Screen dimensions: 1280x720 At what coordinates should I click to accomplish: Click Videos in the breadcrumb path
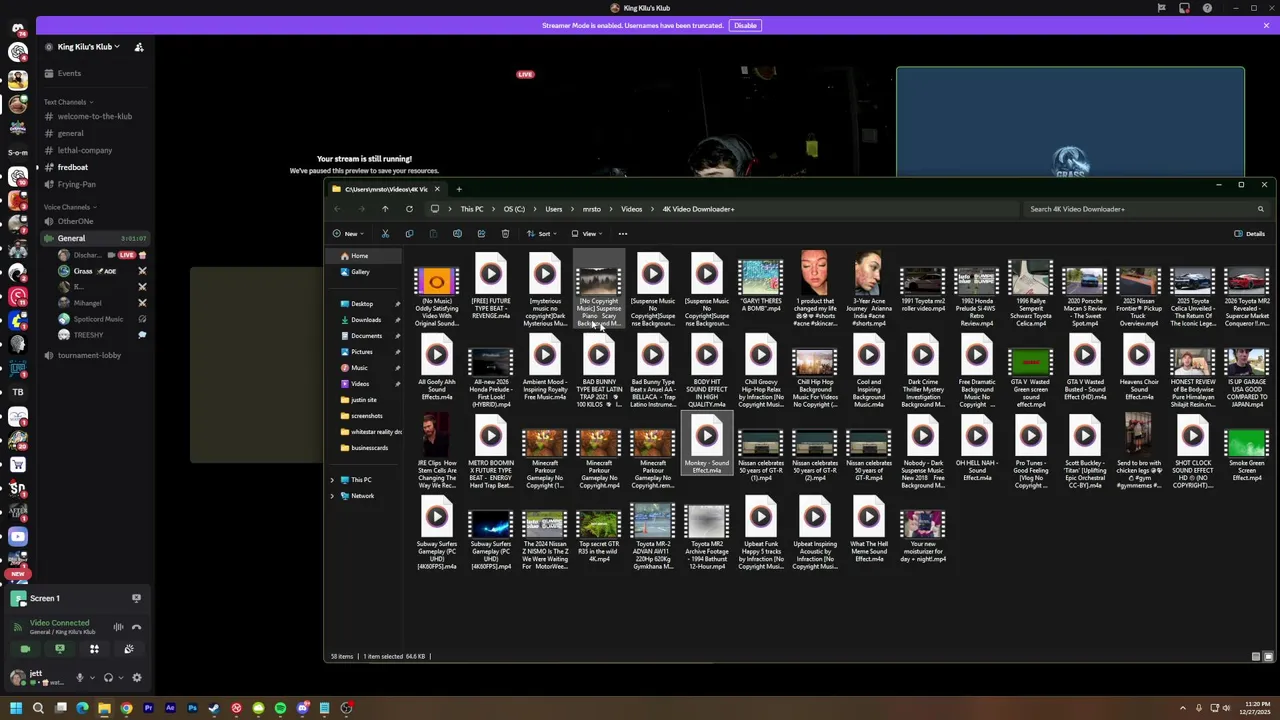coord(632,209)
